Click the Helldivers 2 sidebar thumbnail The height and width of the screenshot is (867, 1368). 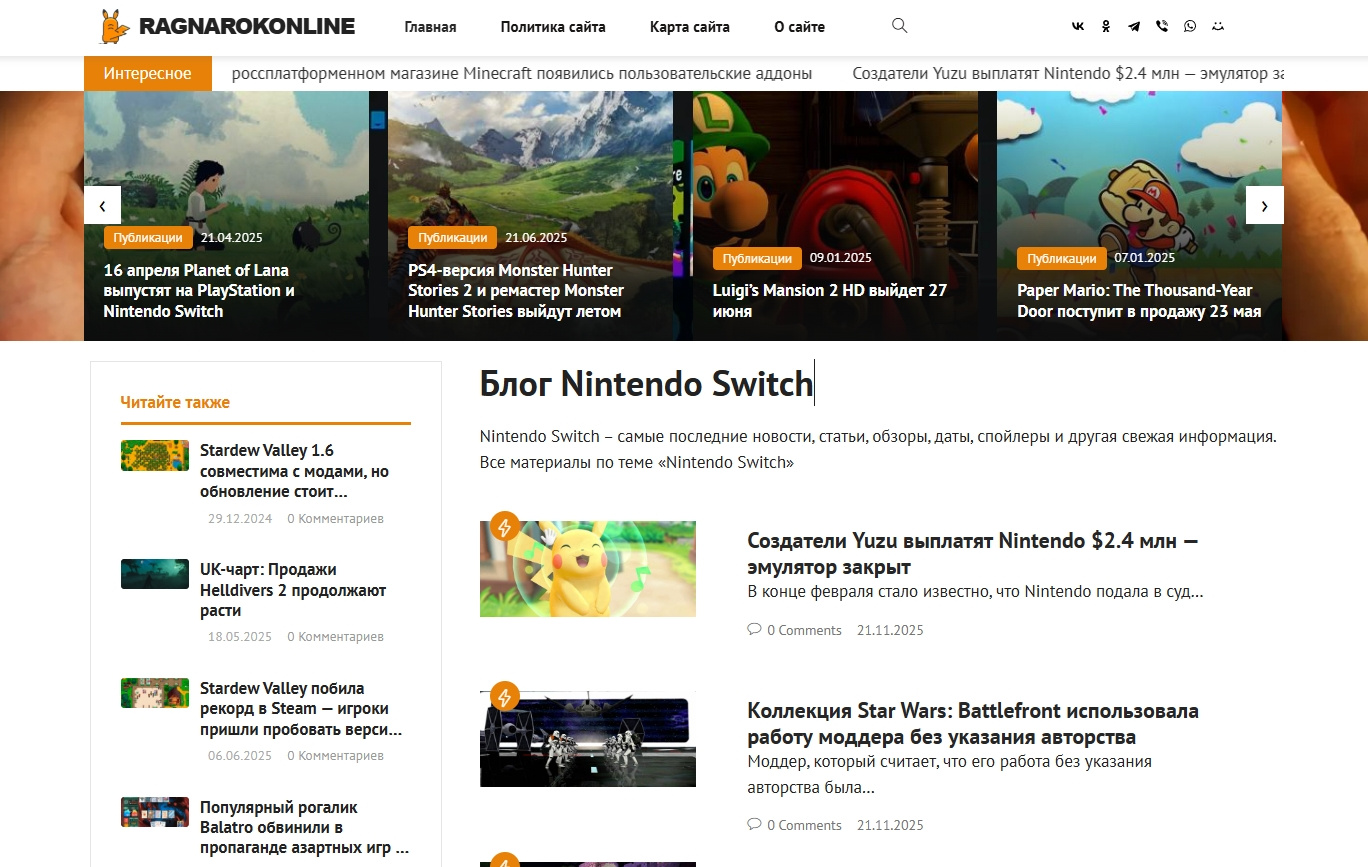pyautogui.click(x=155, y=574)
